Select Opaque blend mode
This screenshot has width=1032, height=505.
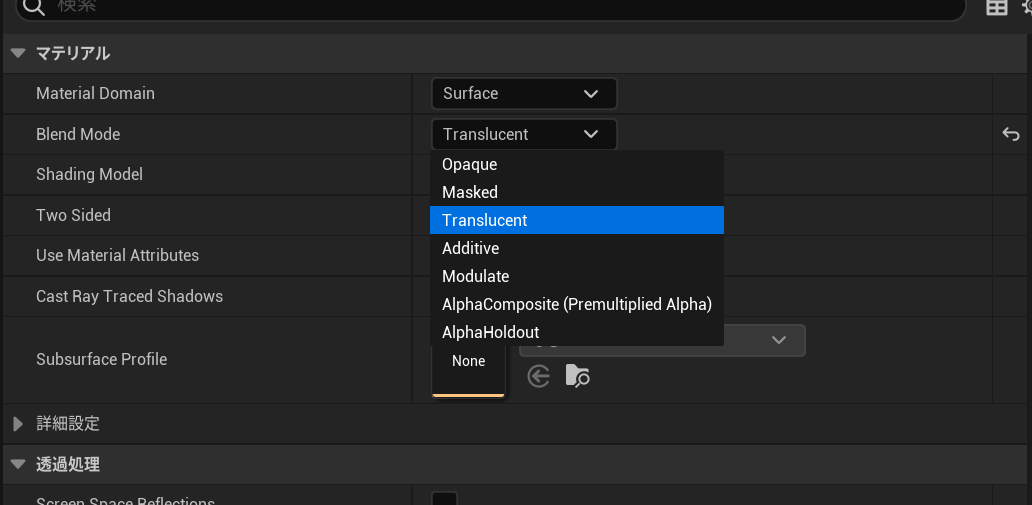click(470, 164)
